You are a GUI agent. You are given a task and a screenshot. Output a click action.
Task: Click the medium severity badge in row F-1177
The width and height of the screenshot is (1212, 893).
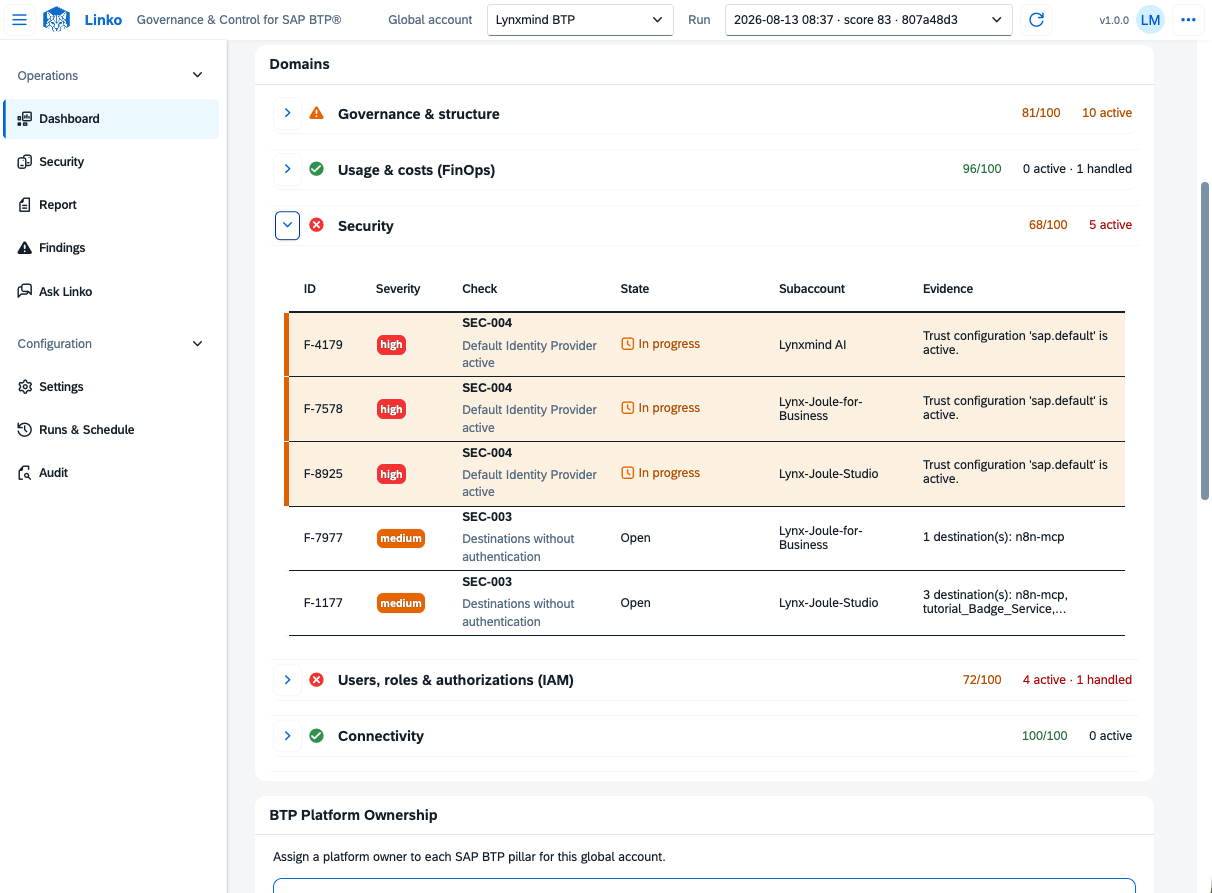tap(401, 603)
